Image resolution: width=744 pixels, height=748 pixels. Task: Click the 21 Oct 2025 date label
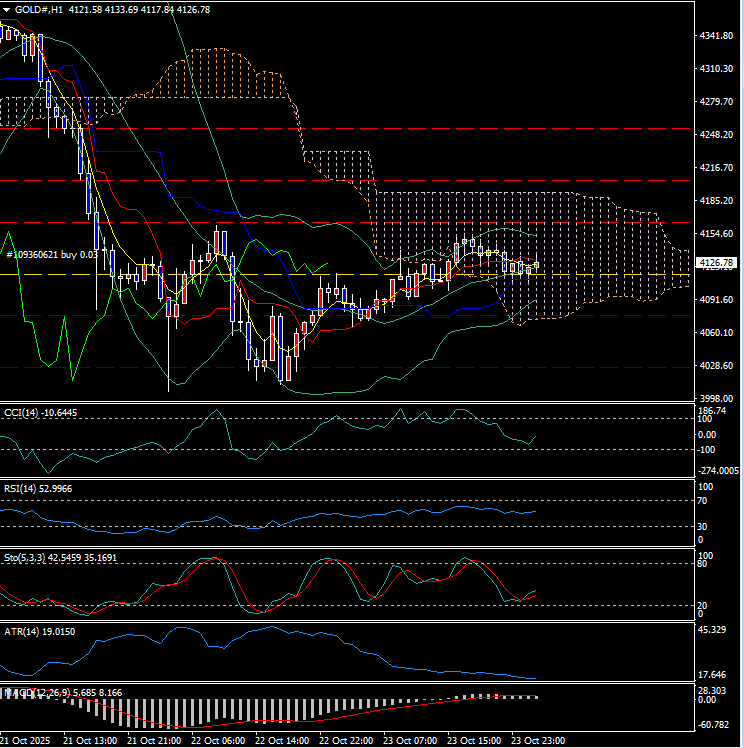[x=27, y=740]
